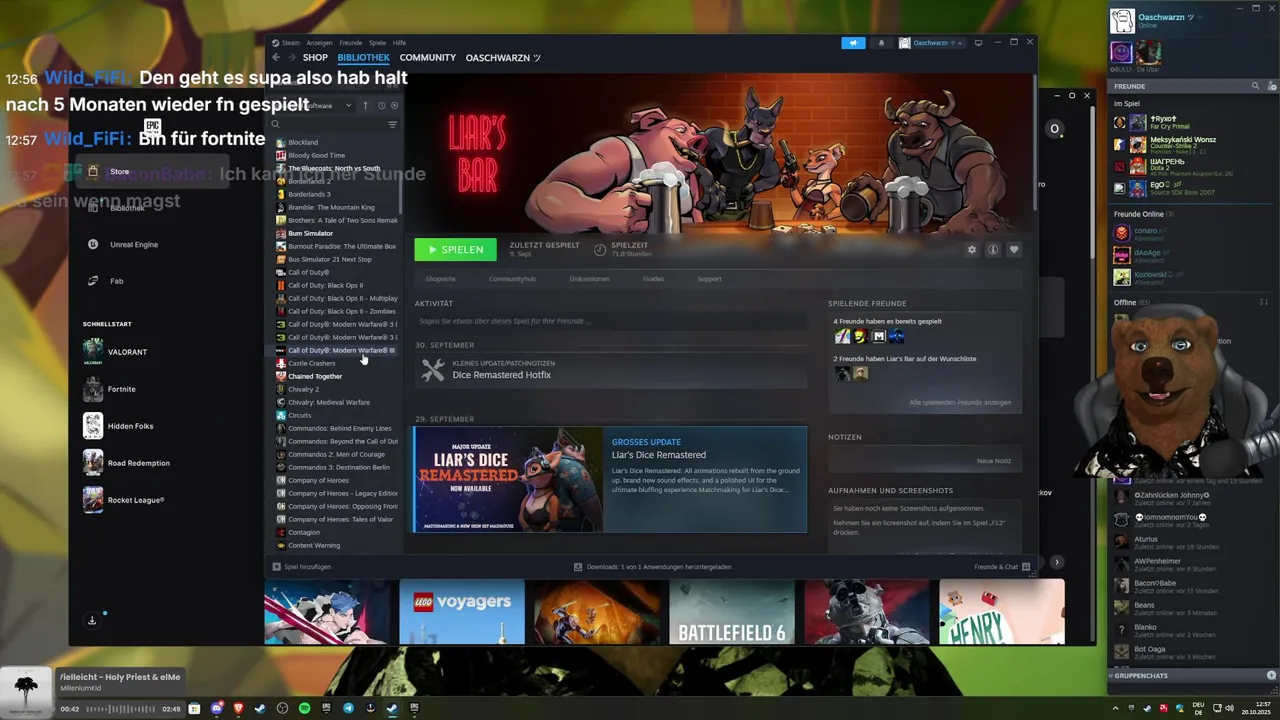Select Chivalry 2 in the library
This screenshot has width=1280, height=720.
(x=303, y=389)
